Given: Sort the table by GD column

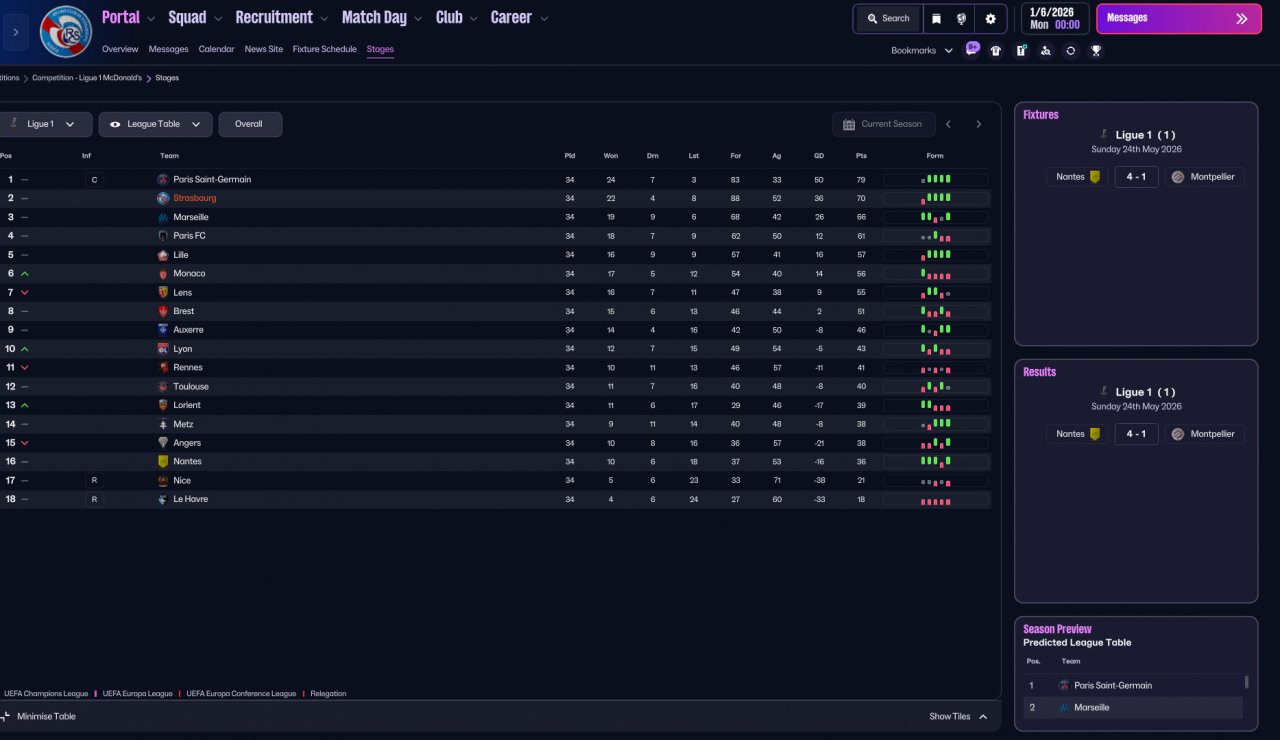Looking at the screenshot, I should (819, 156).
